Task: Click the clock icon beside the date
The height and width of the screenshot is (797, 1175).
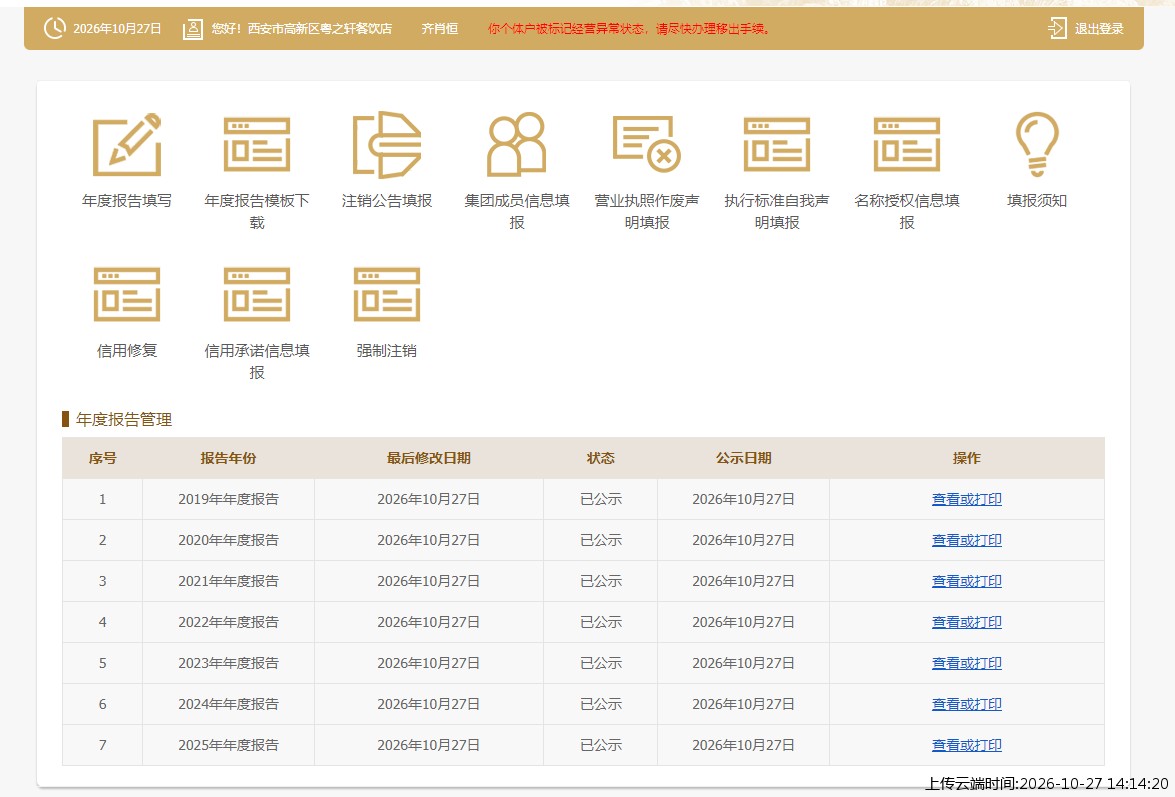Action: point(55,28)
